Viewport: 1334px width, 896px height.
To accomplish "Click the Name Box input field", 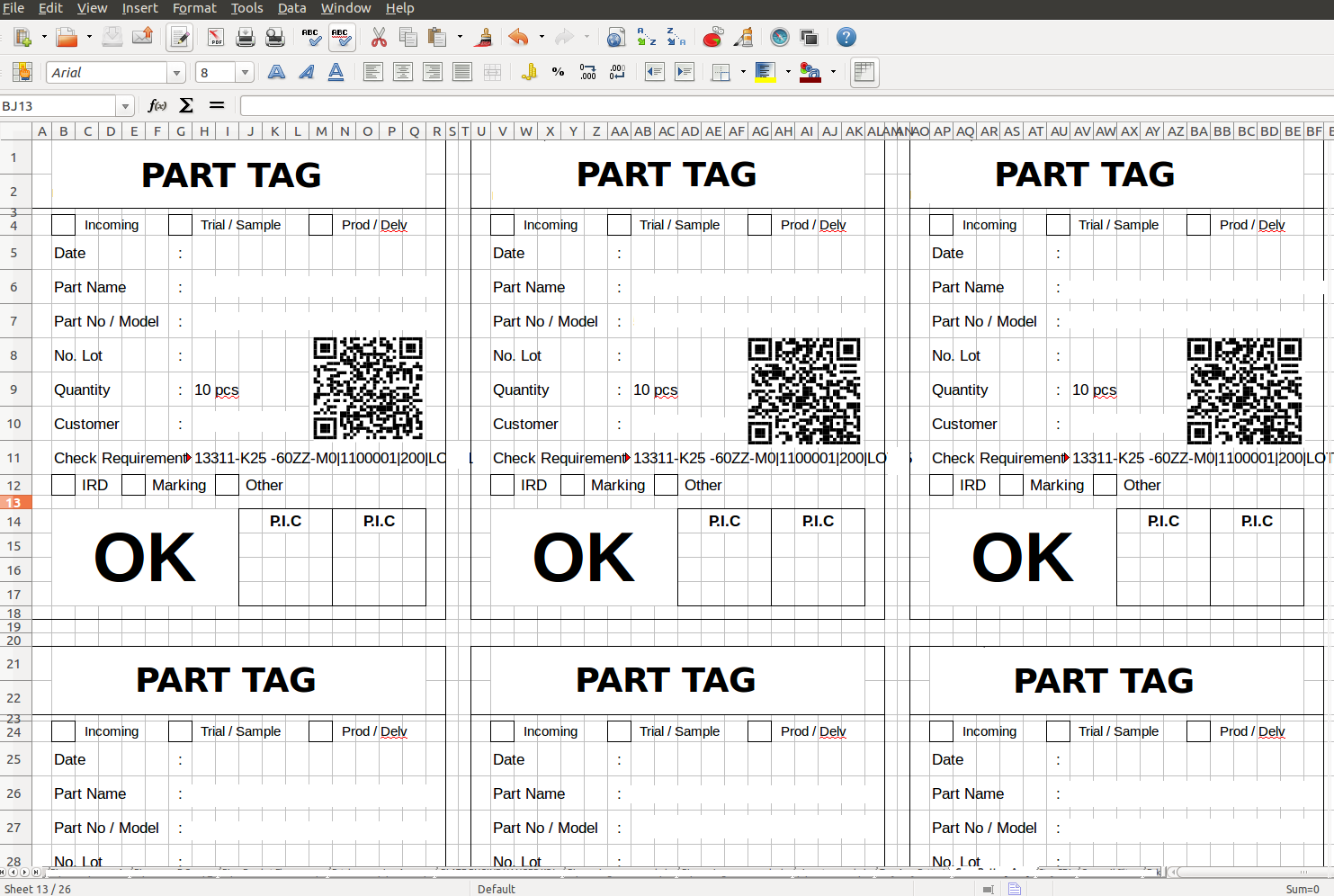I will (x=58, y=105).
